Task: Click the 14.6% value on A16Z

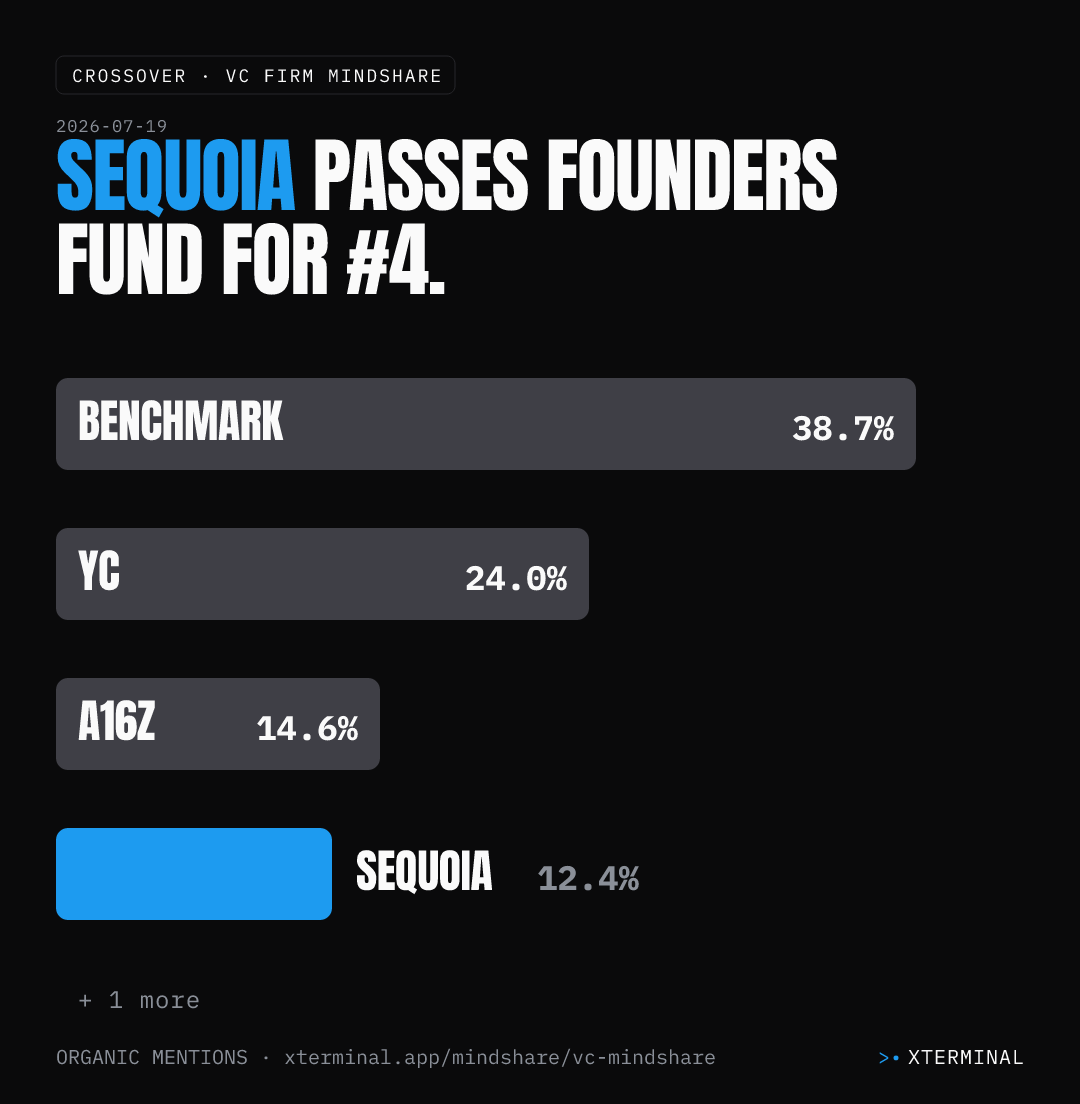Action: click(308, 728)
